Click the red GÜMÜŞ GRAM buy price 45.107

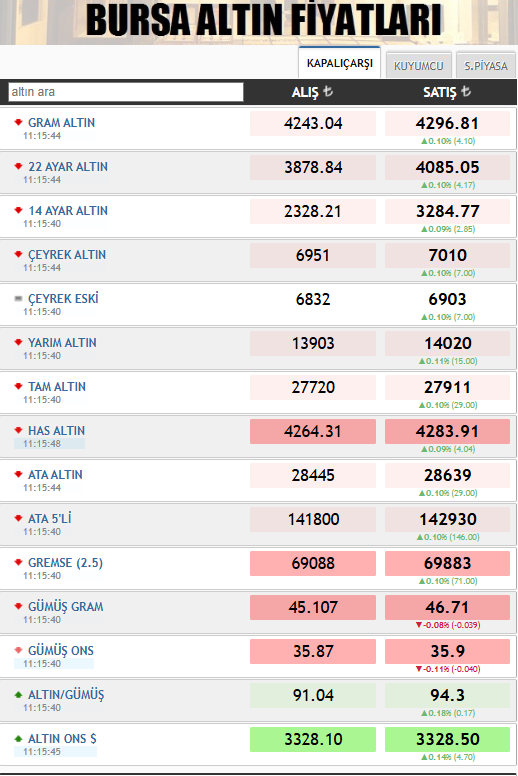[313, 607]
